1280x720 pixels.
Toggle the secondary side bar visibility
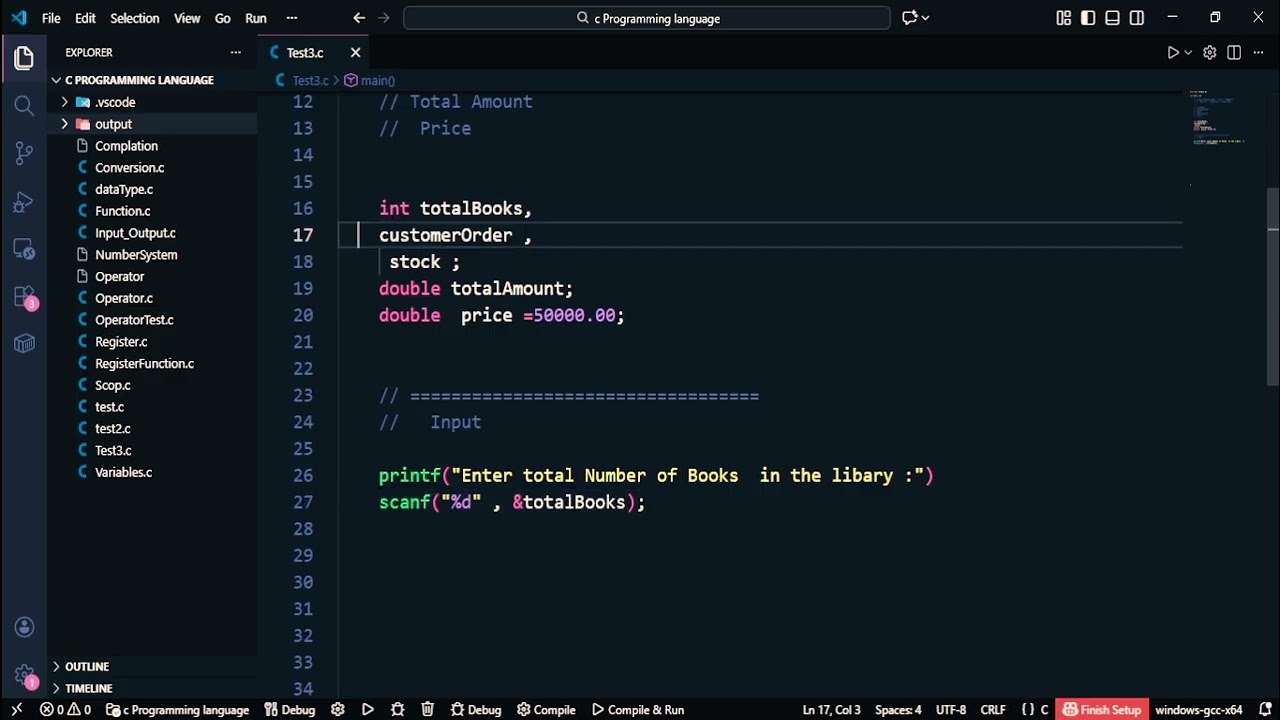[1137, 18]
